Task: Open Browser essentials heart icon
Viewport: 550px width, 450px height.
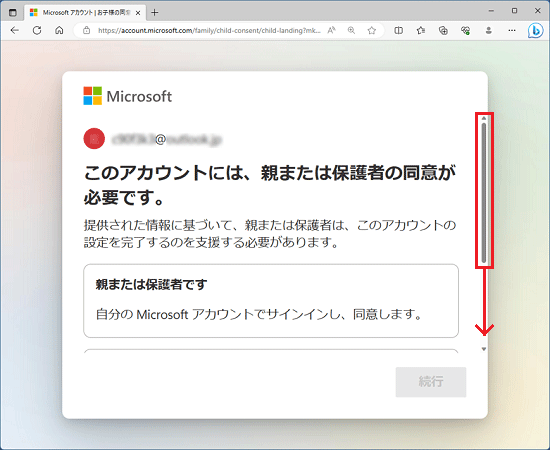Action: [465, 31]
